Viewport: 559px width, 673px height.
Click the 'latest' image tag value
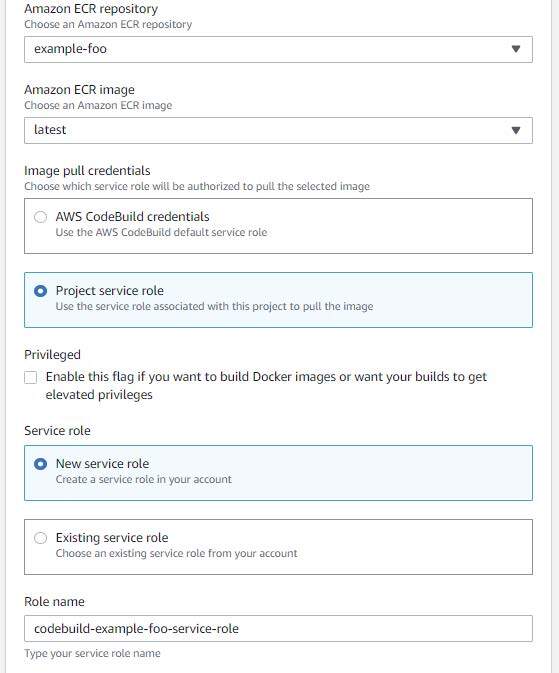coord(50,130)
